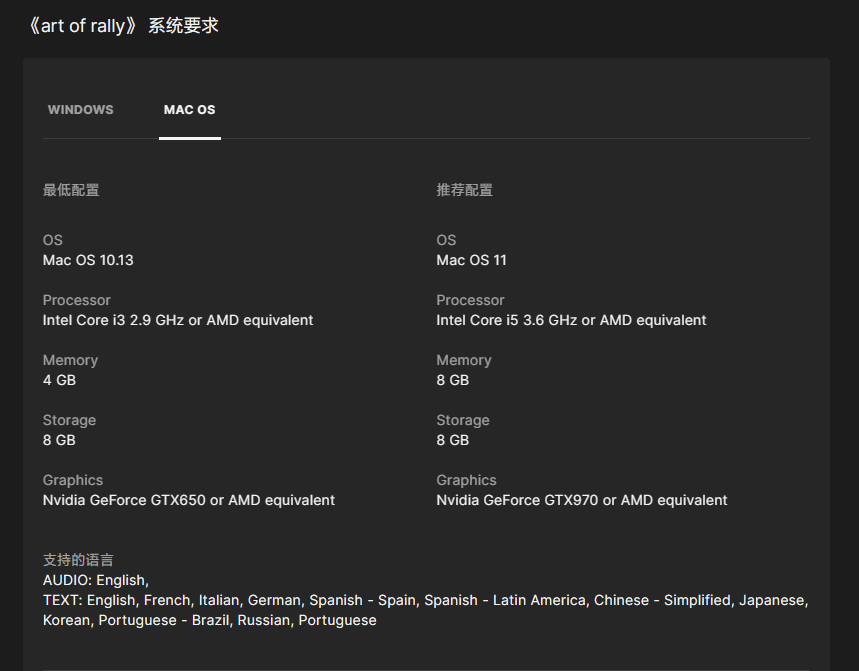Click the Intel Core i5 3.6 GHz processor text
The height and width of the screenshot is (671, 859).
(571, 320)
